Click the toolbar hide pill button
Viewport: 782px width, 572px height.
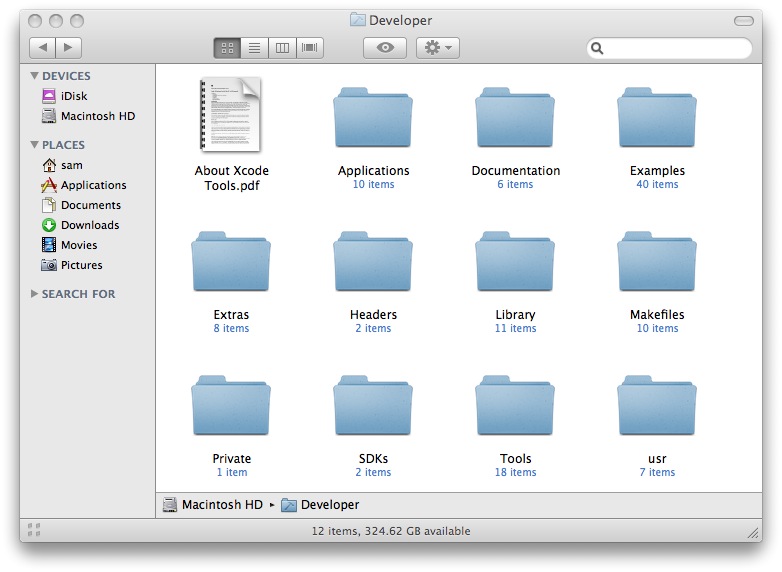(x=744, y=20)
